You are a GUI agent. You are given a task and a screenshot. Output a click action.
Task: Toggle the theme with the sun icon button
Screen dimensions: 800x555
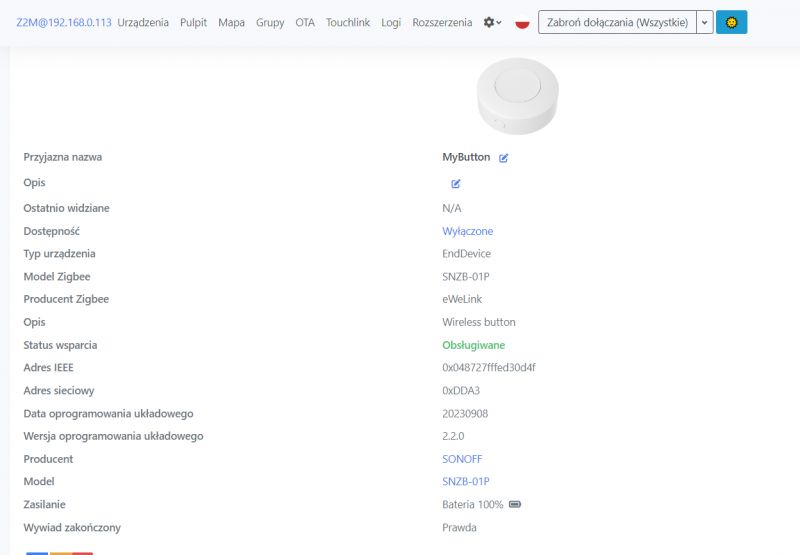point(731,22)
